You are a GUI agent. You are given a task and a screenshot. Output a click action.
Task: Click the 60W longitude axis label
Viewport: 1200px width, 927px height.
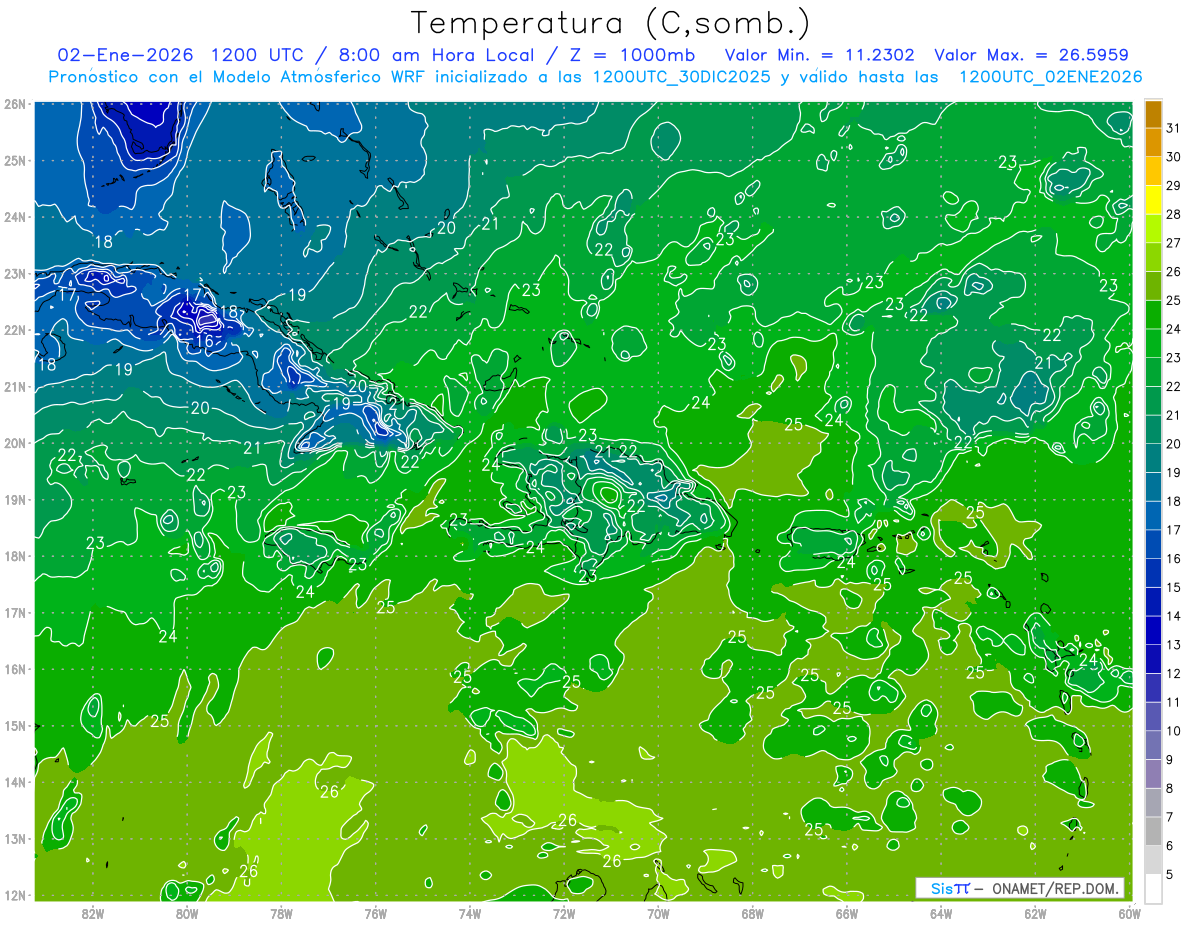(x=1129, y=913)
